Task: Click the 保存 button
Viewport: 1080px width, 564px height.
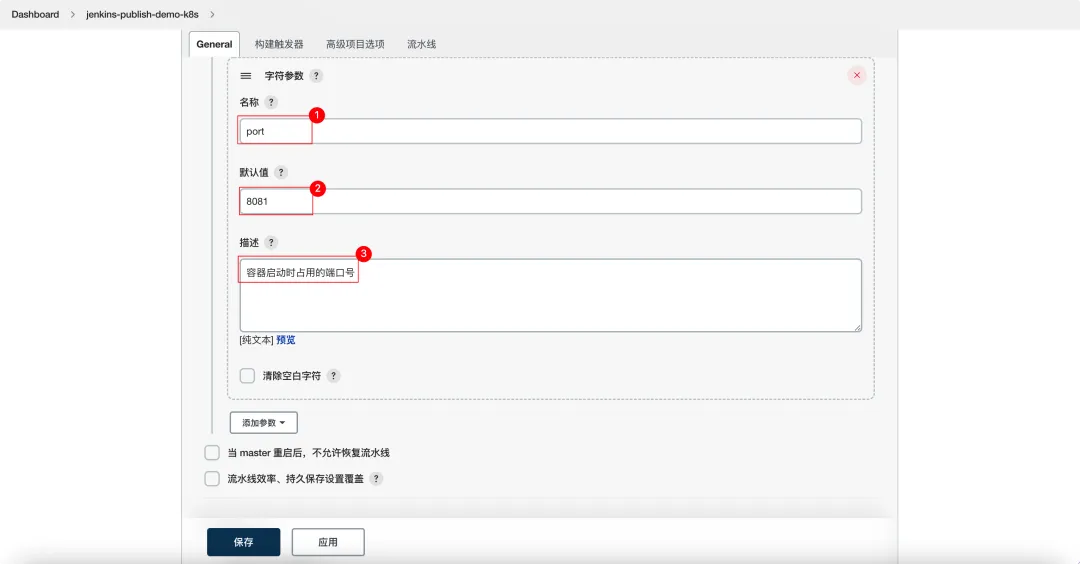Action: click(x=244, y=542)
